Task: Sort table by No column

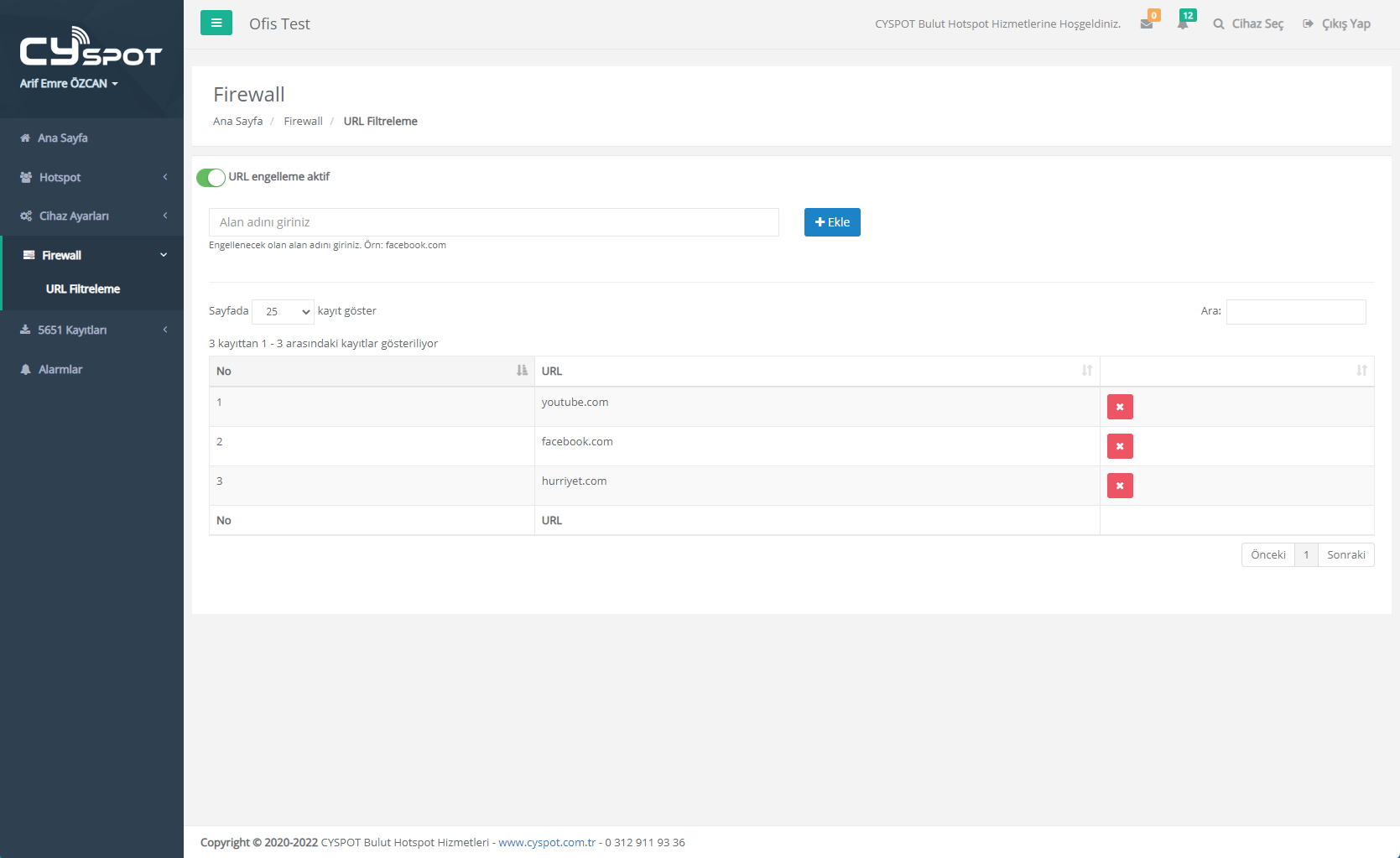Action: click(371, 371)
